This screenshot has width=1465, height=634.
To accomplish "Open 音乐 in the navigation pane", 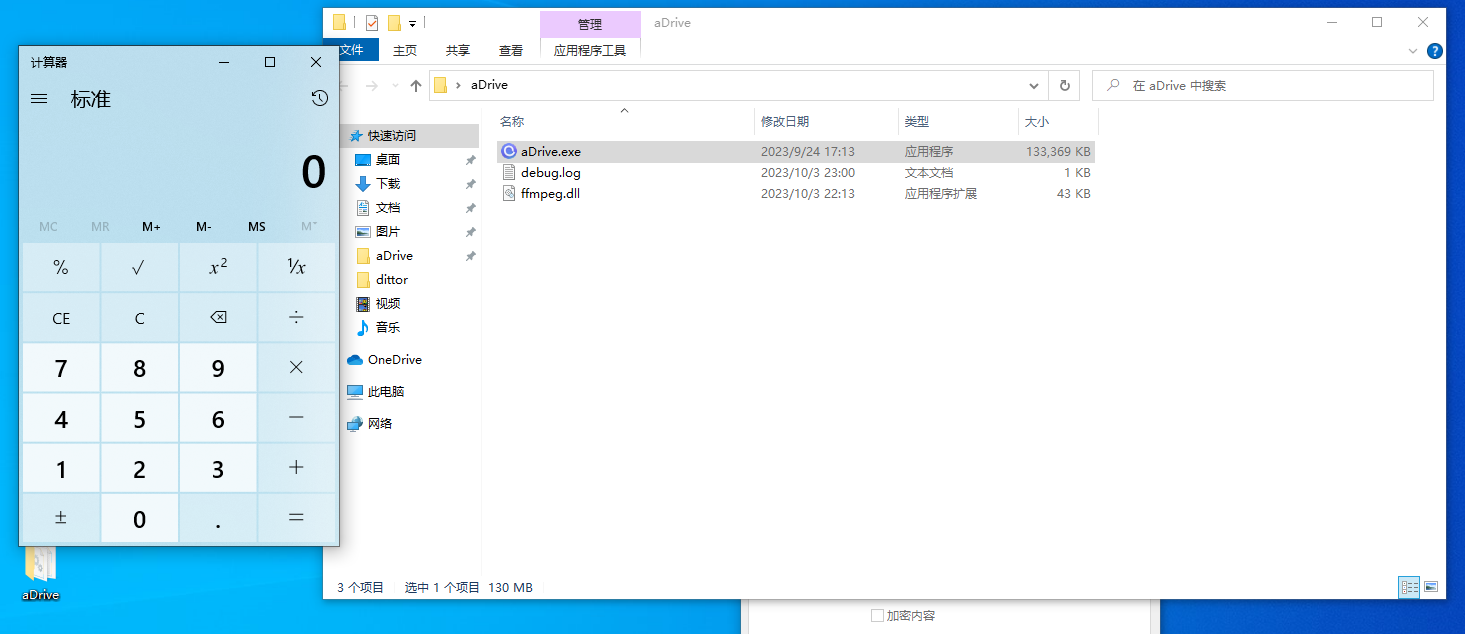I will point(388,328).
